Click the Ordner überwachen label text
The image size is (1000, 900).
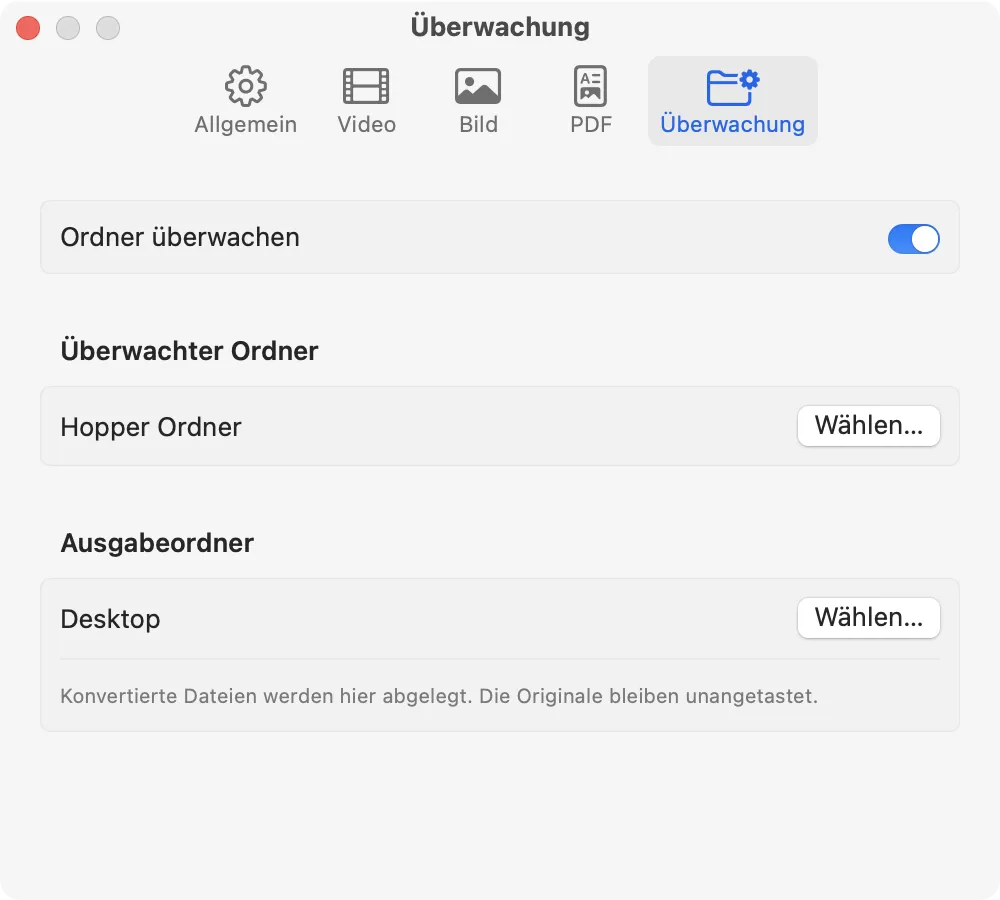tap(180, 238)
